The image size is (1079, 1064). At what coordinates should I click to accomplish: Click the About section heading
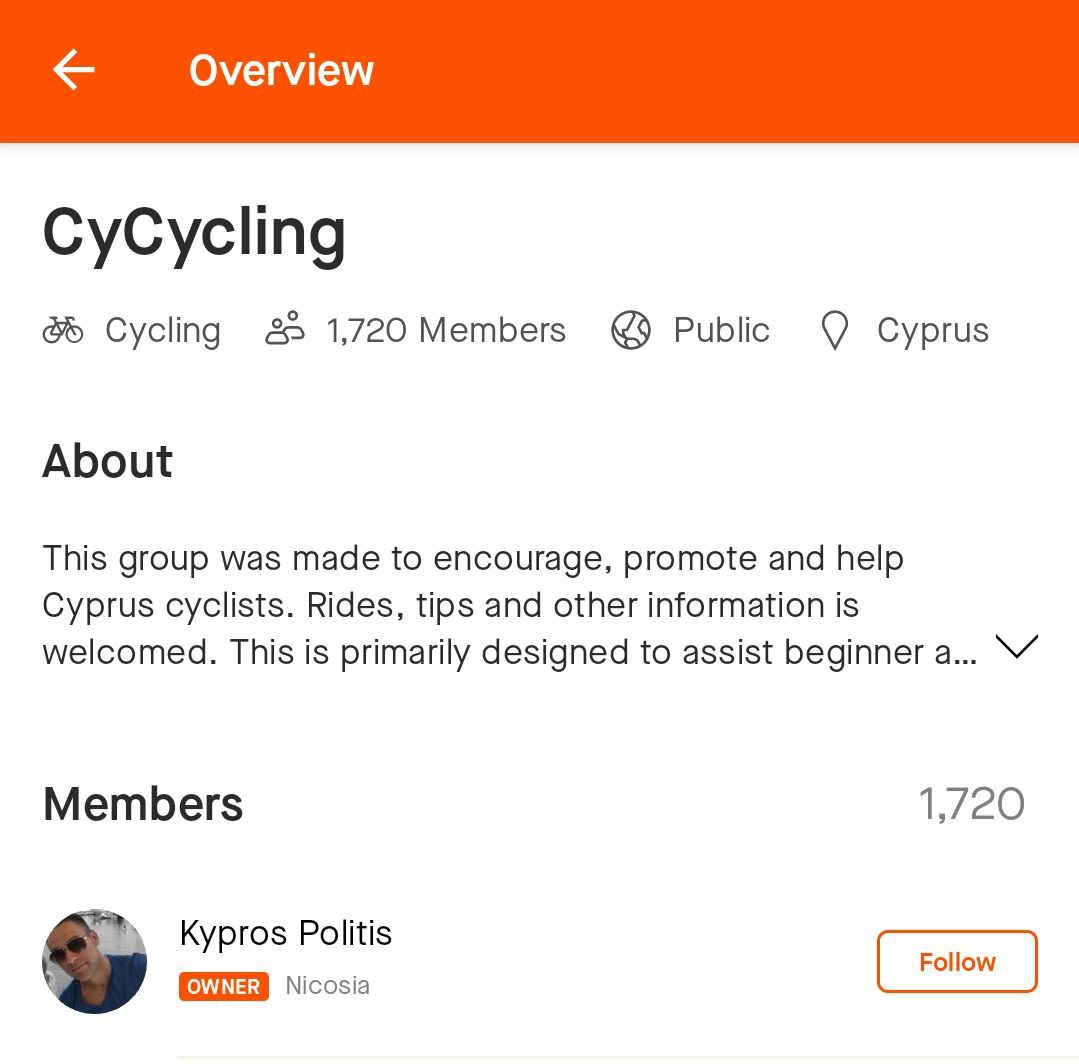coord(108,461)
